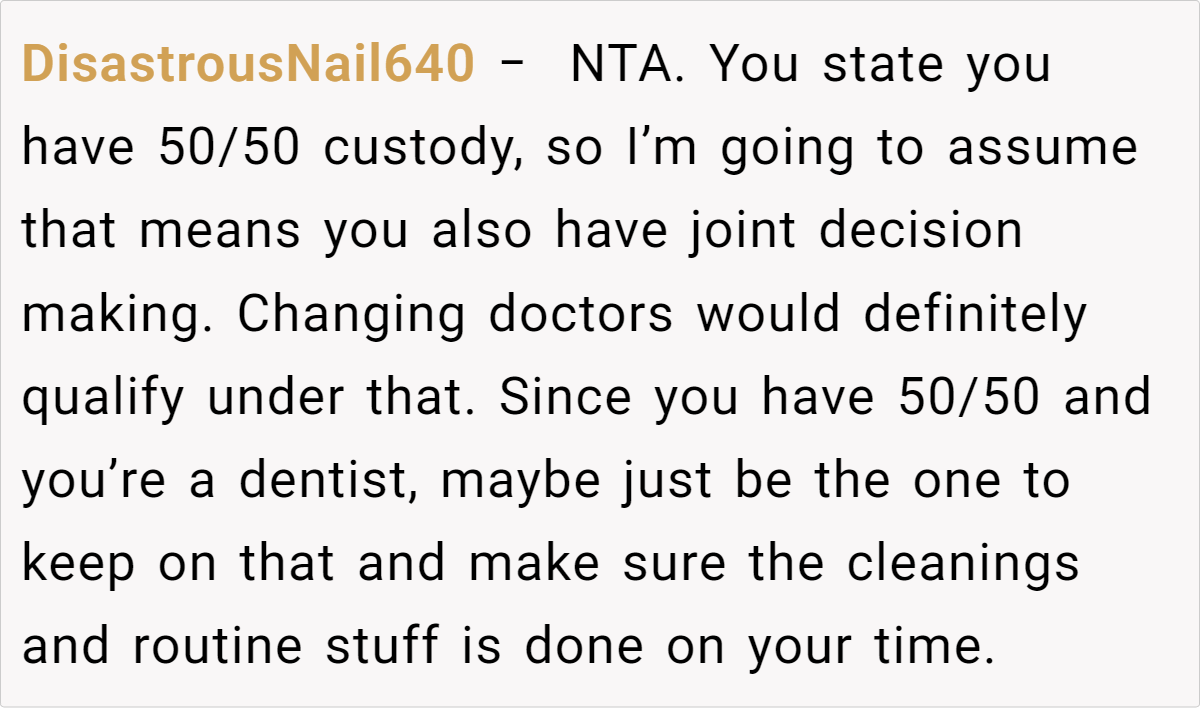Click the word "stuff"
This screenshot has width=1200, height=708.
[381, 648]
